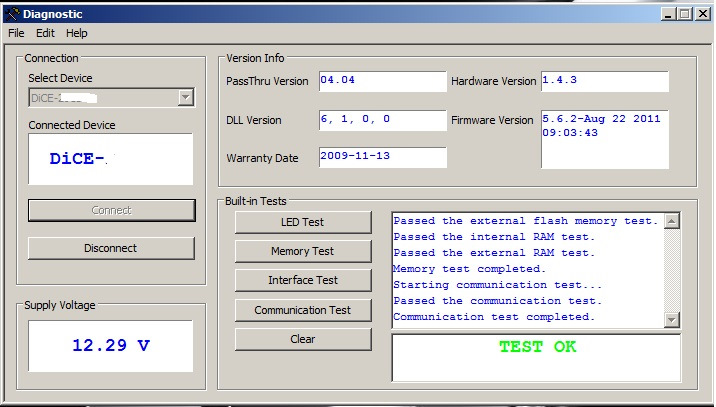The height and width of the screenshot is (407, 716).
Task: Select 'Memory test completed.' log line
Action: (469, 269)
